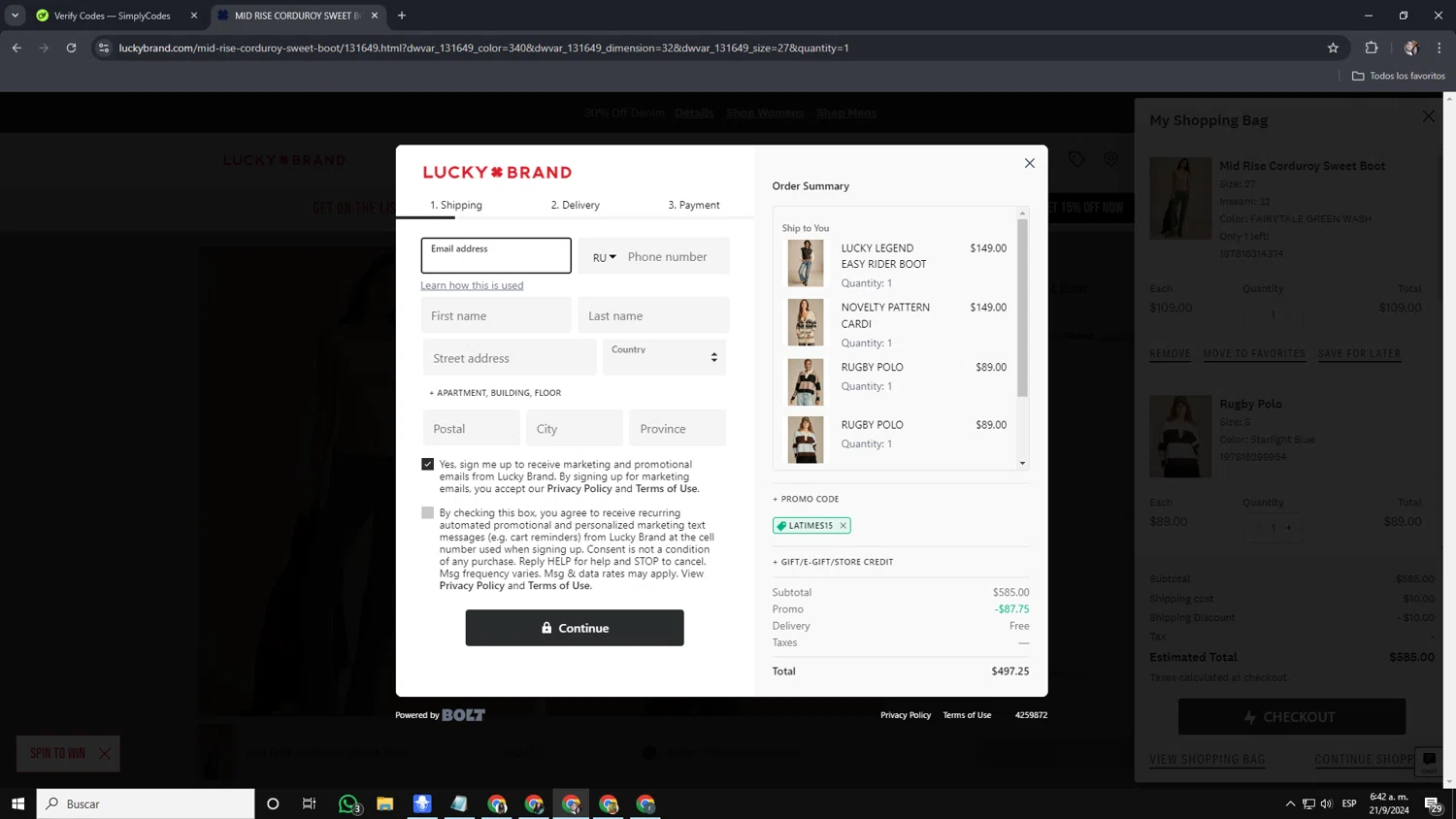Open the tab search dropdown arrow

(x=15, y=16)
